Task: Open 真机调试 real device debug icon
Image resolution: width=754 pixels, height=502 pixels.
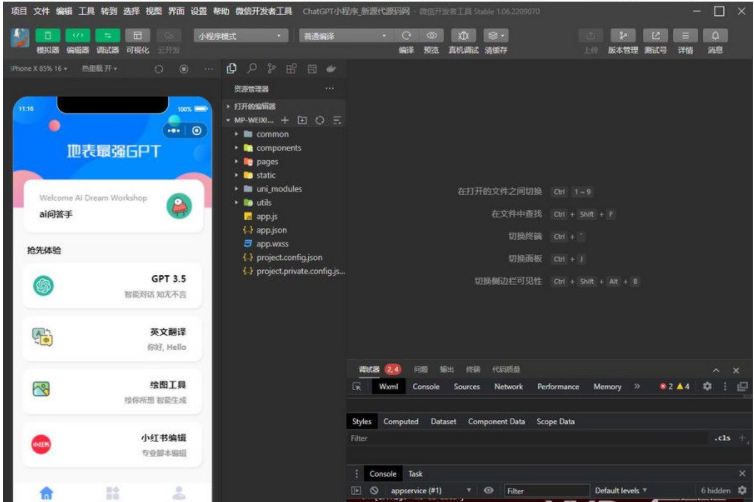Action: pos(463,35)
